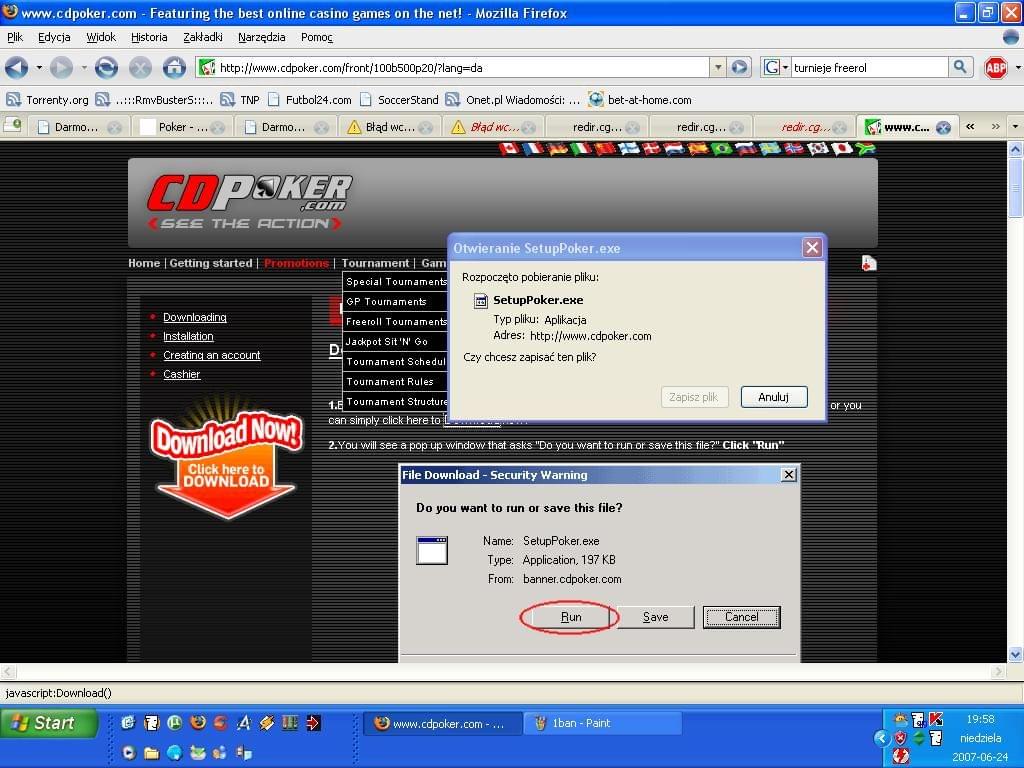Expand hidden system tray icons arrow

coord(882,738)
